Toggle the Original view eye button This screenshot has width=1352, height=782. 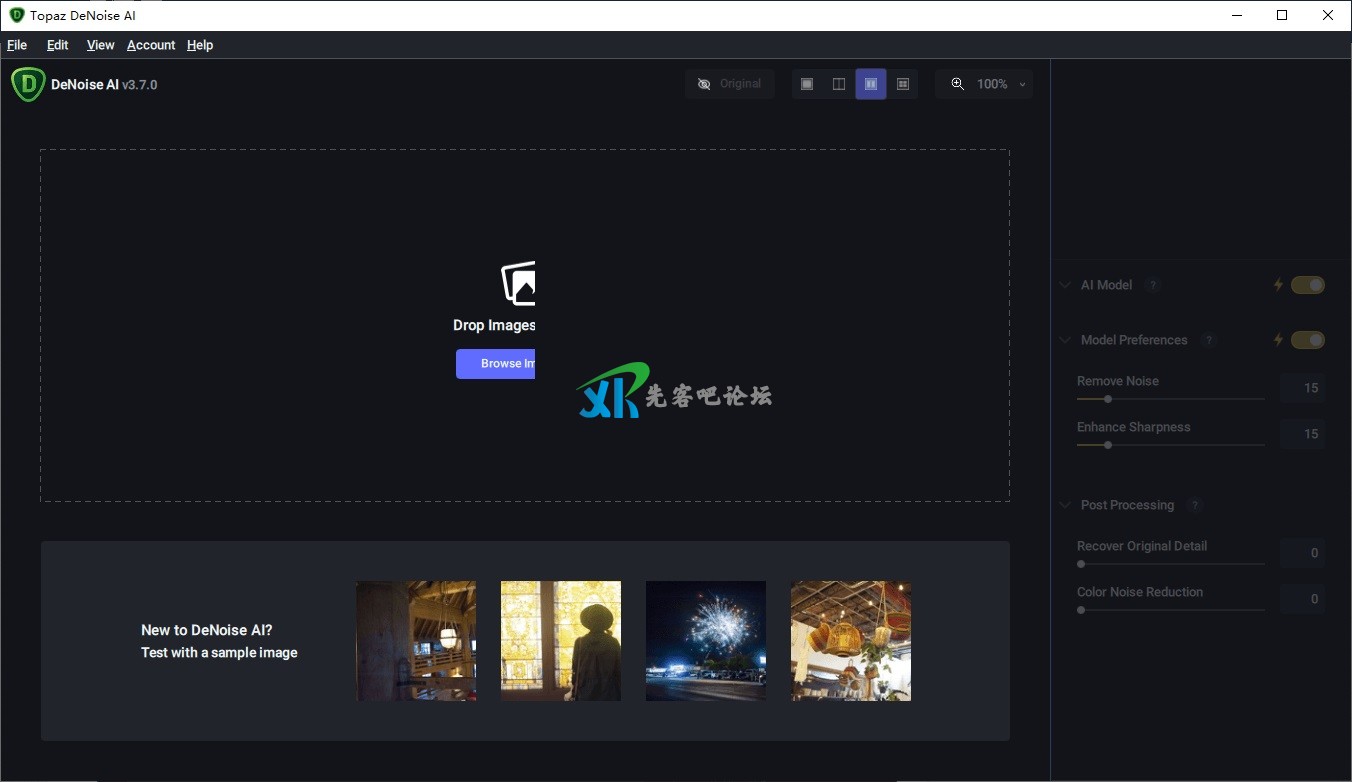click(x=730, y=84)
